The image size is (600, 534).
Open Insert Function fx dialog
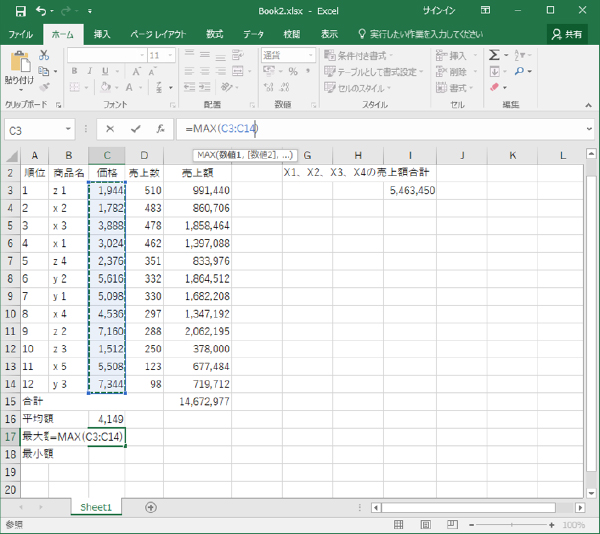(x=161, y=129)
